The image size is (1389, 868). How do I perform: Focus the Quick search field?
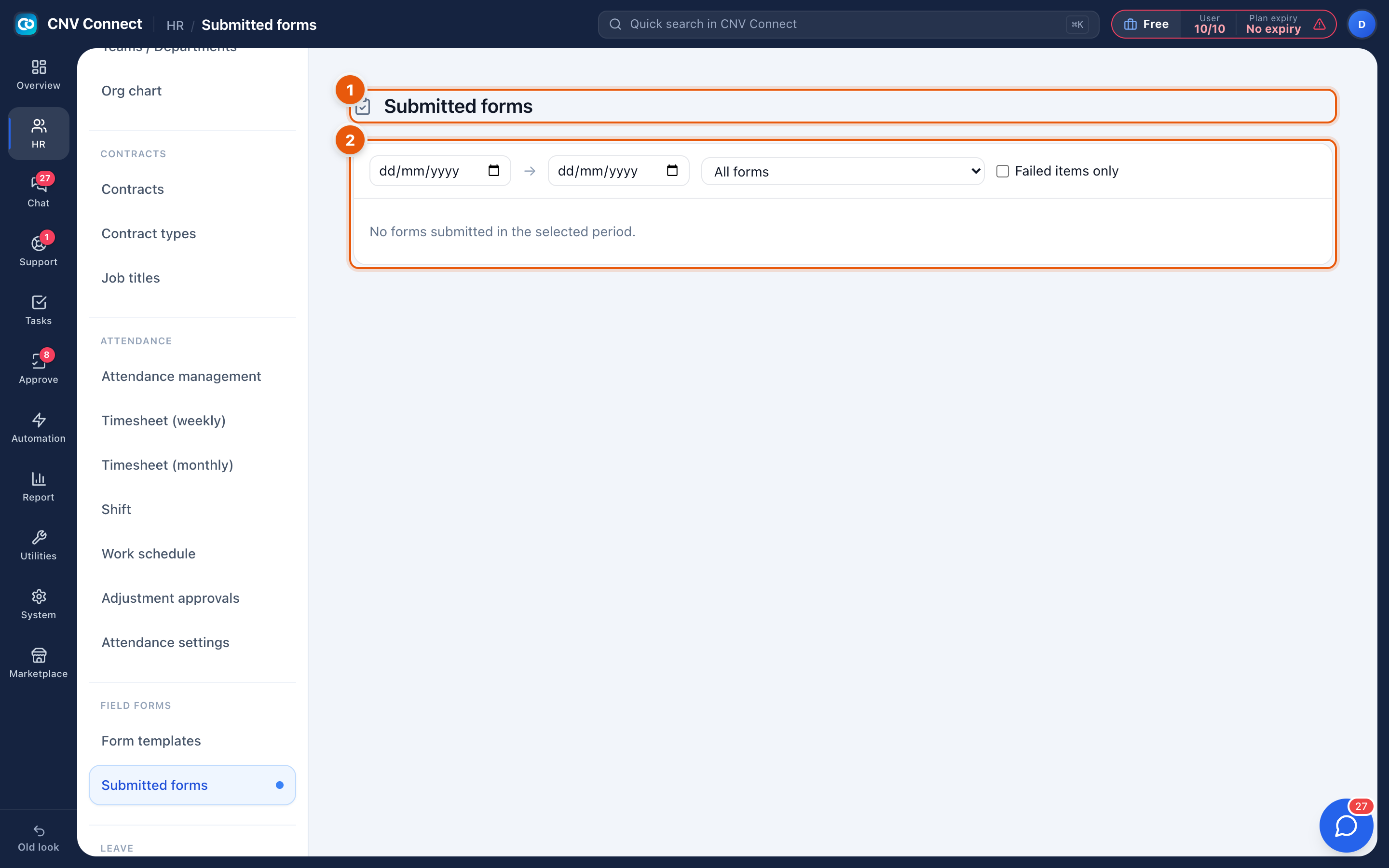(x=848, y=24)
